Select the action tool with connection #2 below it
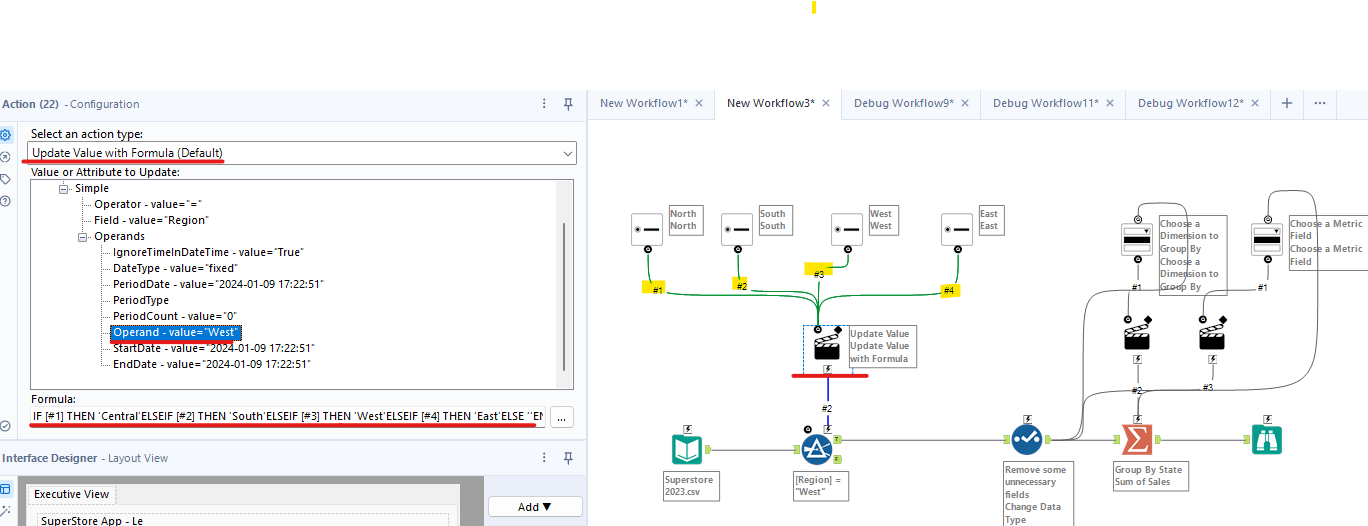The width and height of the screenshot is (1368, 526). [x=1137, y=338]
